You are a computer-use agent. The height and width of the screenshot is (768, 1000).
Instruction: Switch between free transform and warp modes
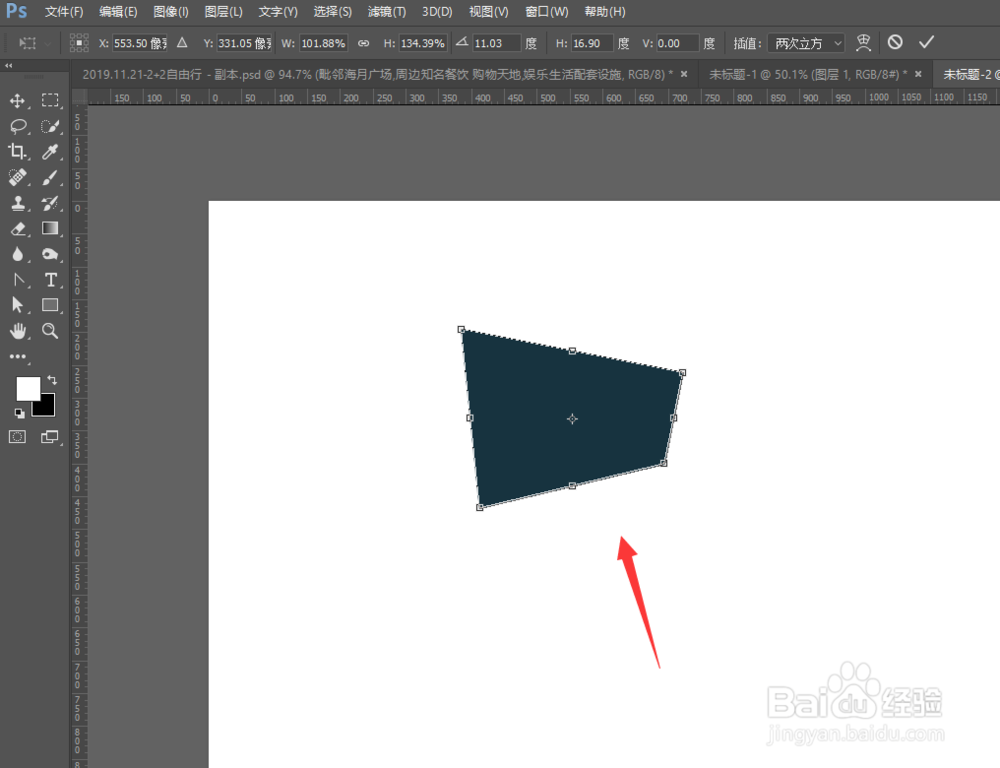pyautogui.click(x=863, y=43)
